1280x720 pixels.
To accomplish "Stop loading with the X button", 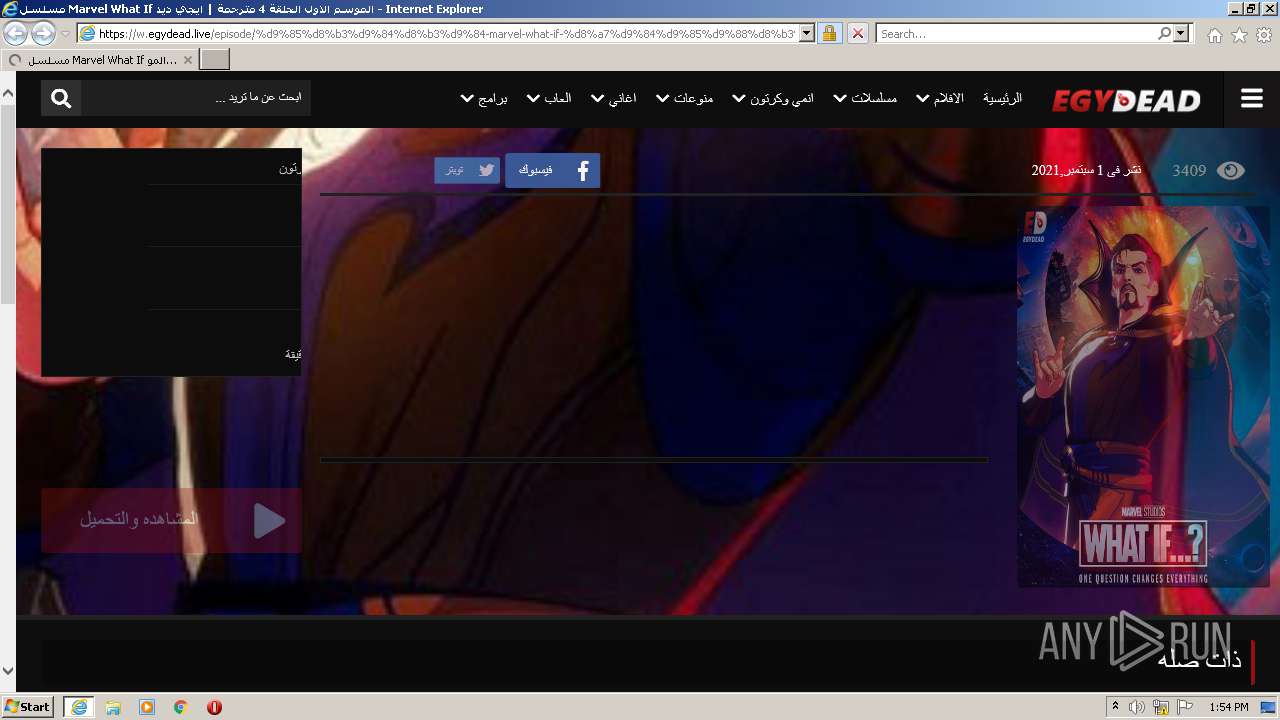I will coord(857,33).
